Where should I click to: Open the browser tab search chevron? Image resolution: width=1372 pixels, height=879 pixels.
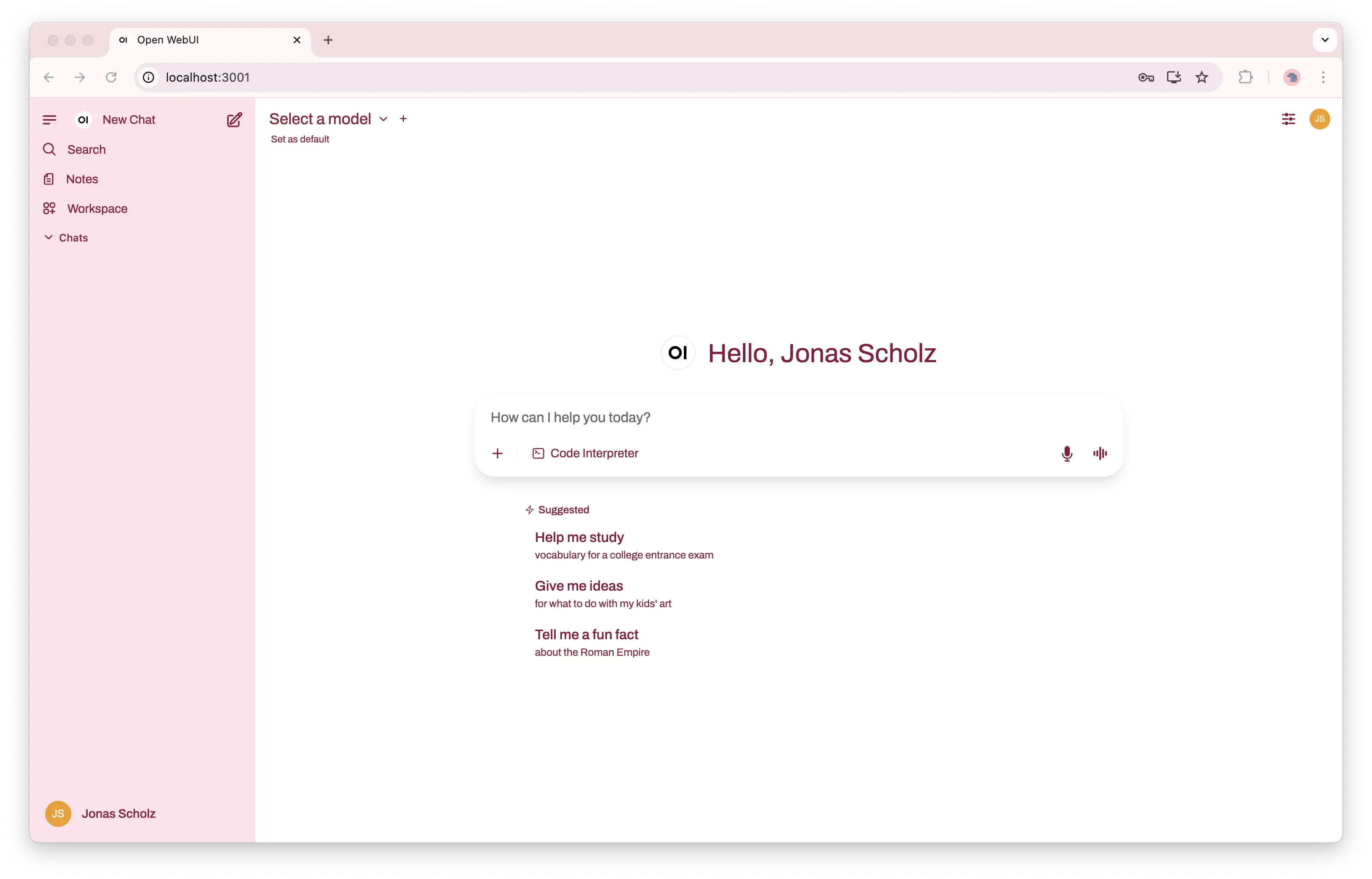[x=1325, y=40]
